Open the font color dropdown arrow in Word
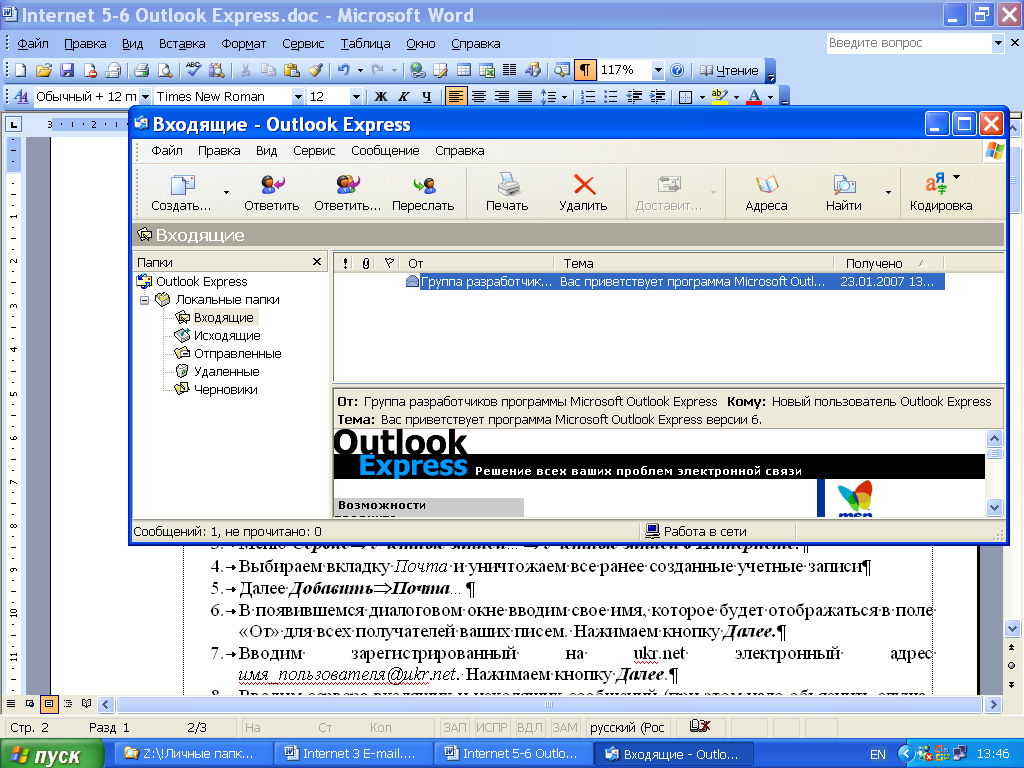The image size is (1024, 768). click(x=771, y=97)
